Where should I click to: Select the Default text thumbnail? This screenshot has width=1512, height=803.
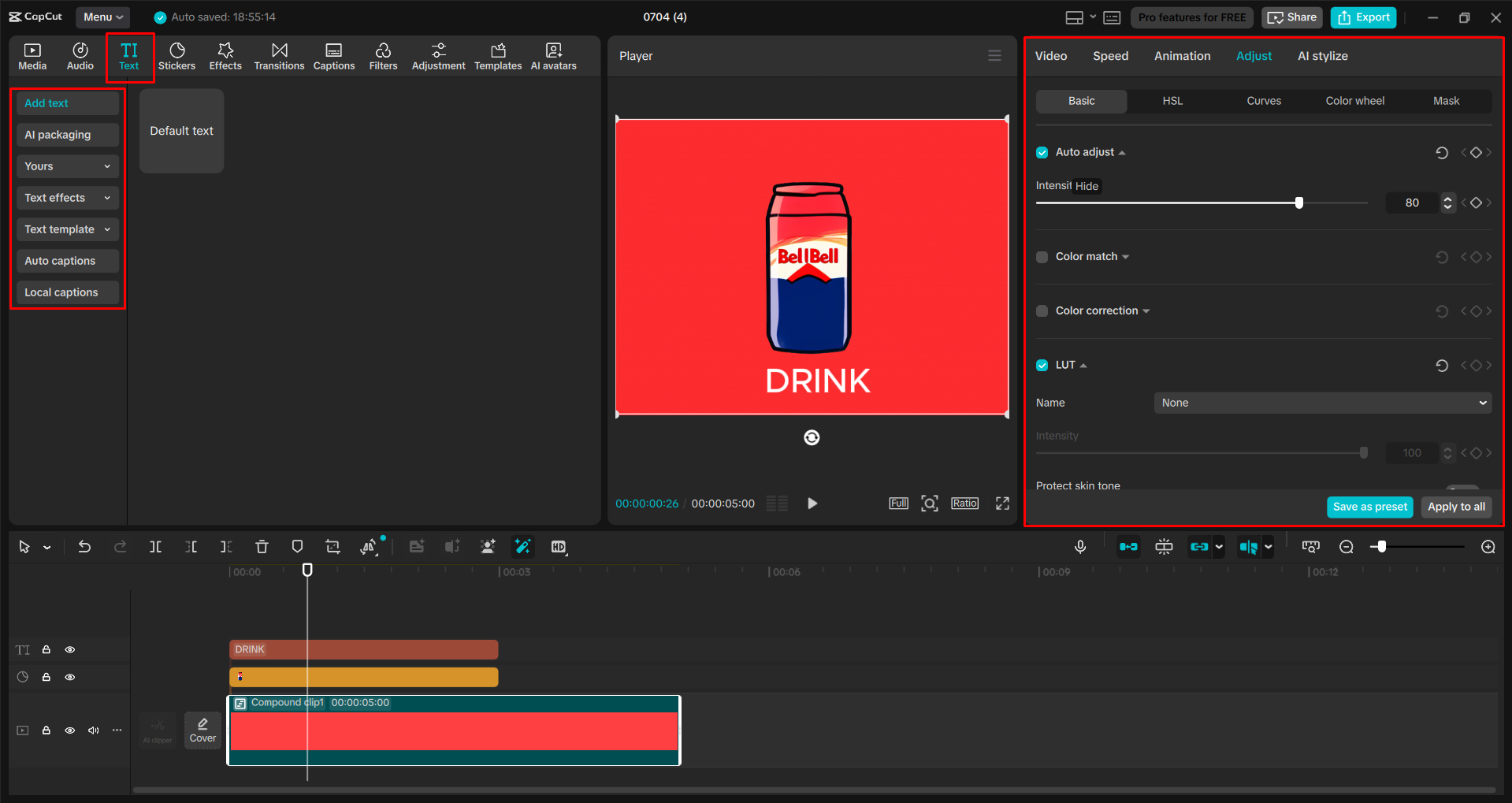180,131
